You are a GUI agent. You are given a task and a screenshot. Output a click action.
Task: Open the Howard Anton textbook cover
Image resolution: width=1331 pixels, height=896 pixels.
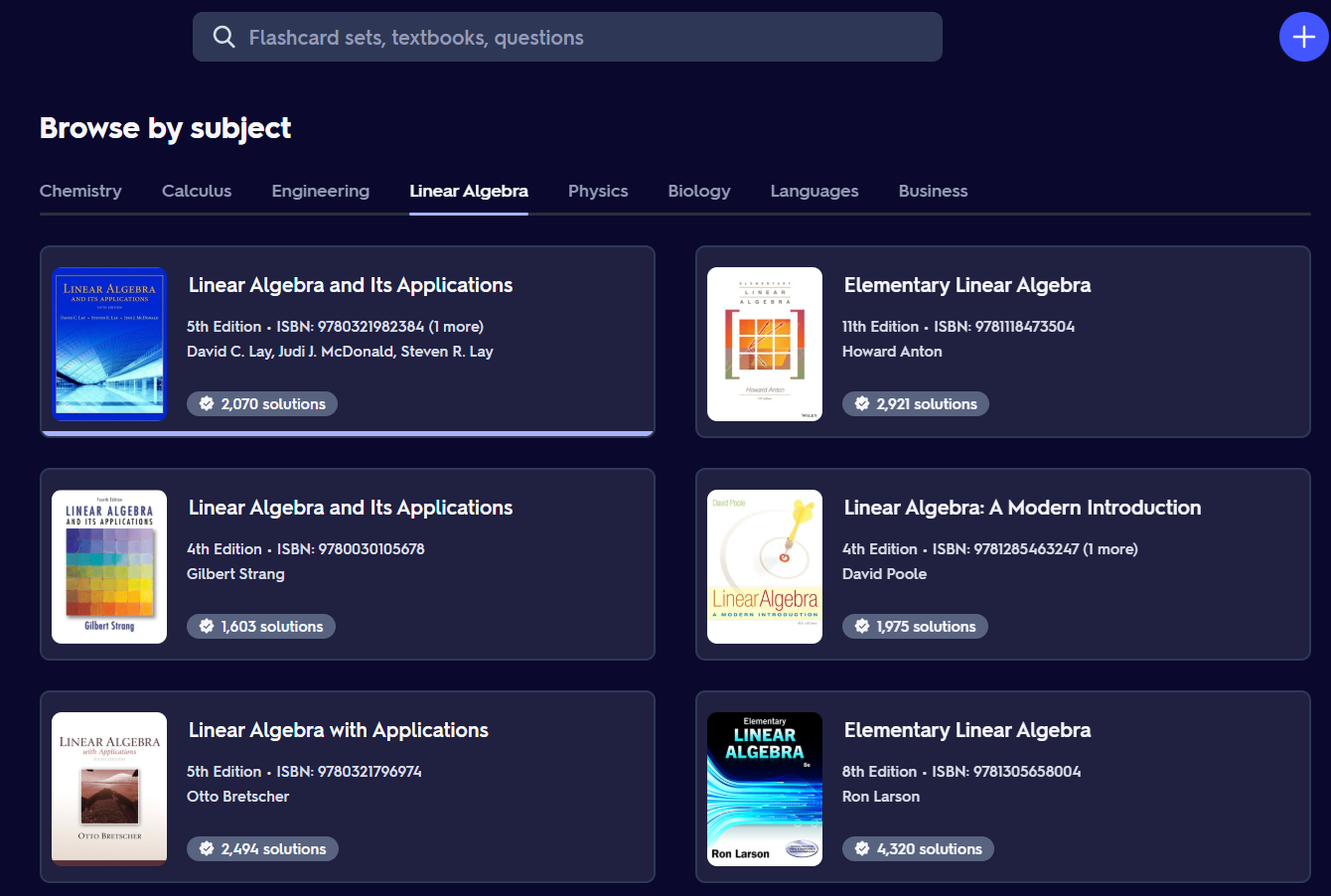tap(765, 344)
